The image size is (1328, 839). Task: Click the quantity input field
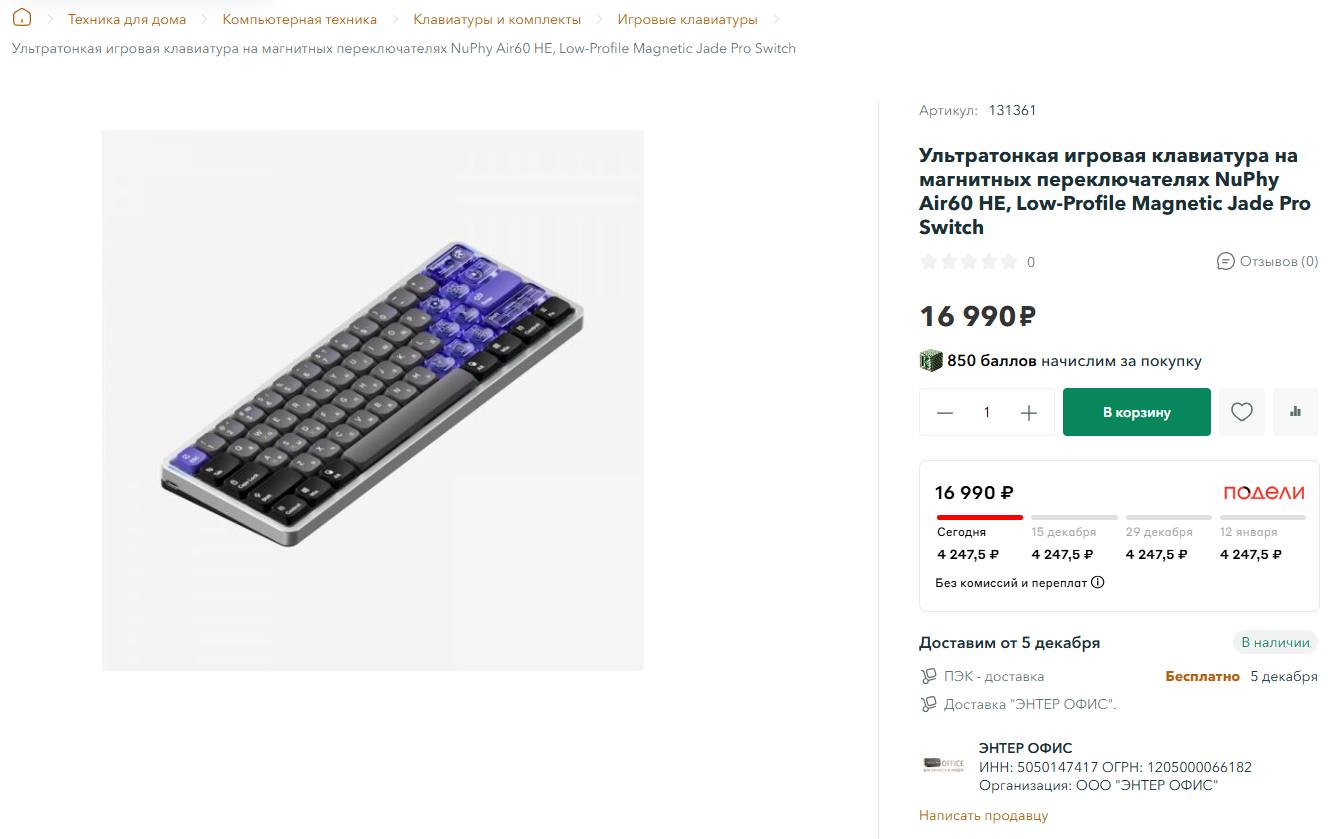[987, 412]
